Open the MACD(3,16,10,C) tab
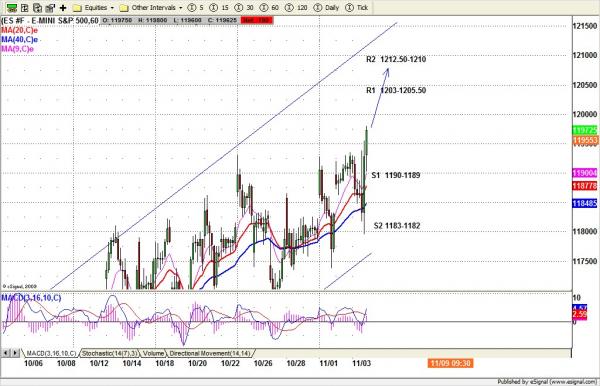This screenshot has height=386, width=600. click(51, 353)
